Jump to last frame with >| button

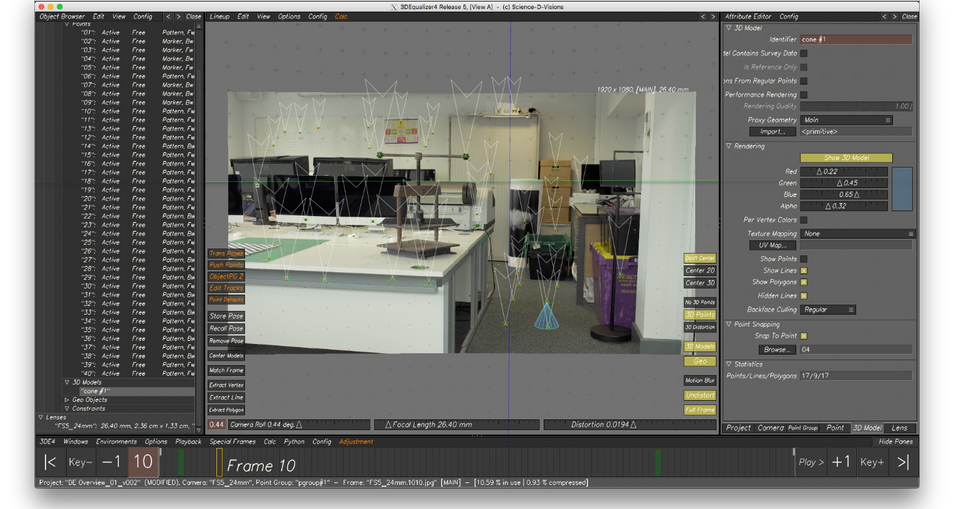903,462
